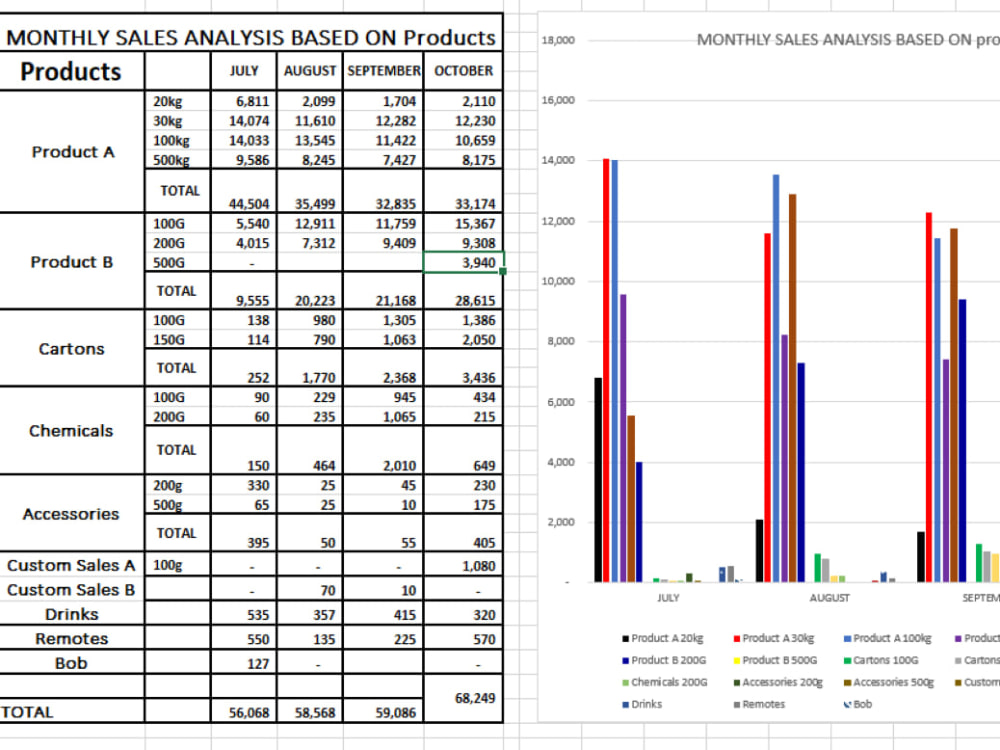Click the Chemicals category cell
This screenshot has height=750, width=1000.
(72, 430)
